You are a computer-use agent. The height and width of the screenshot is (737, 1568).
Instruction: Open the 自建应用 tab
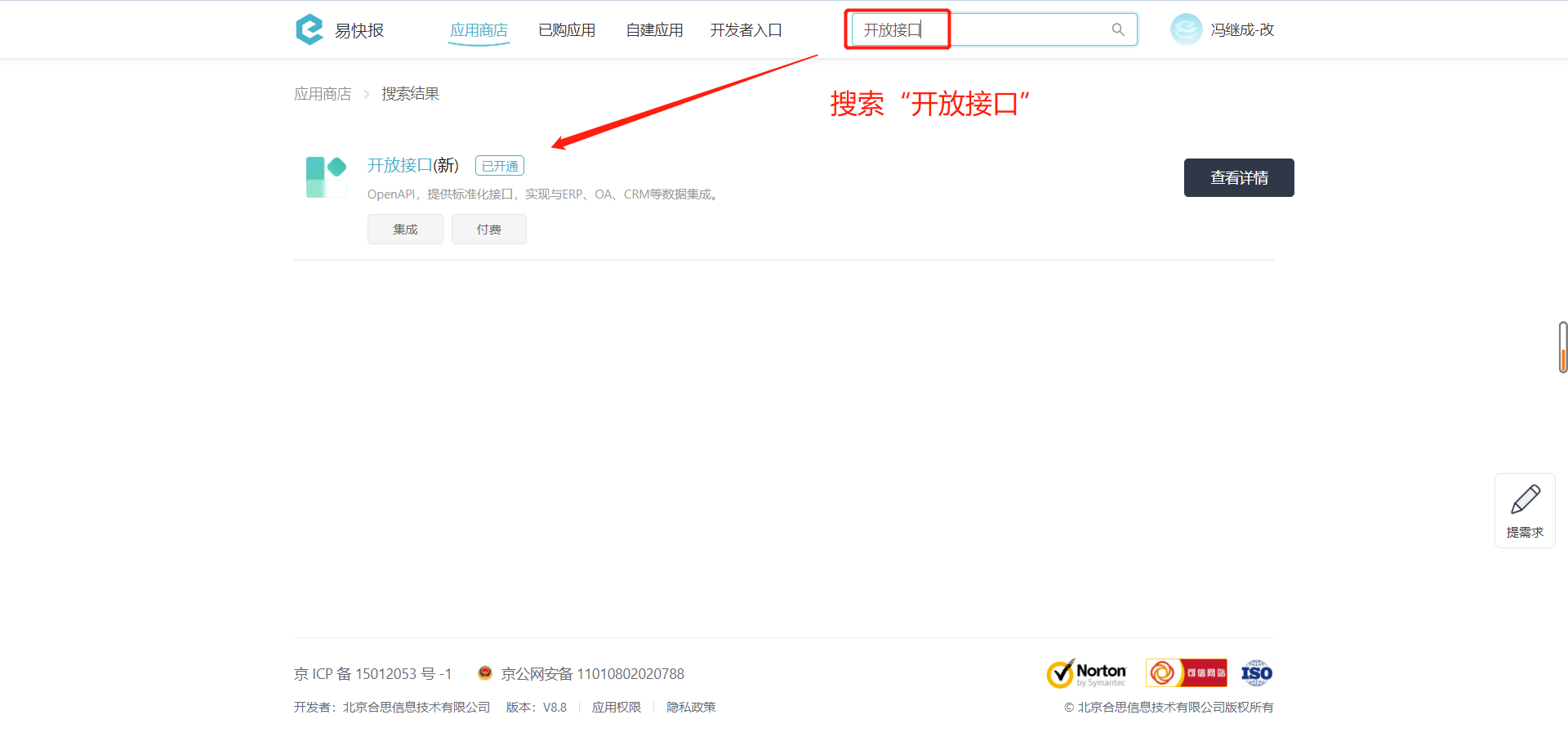[x=654, y=30]
